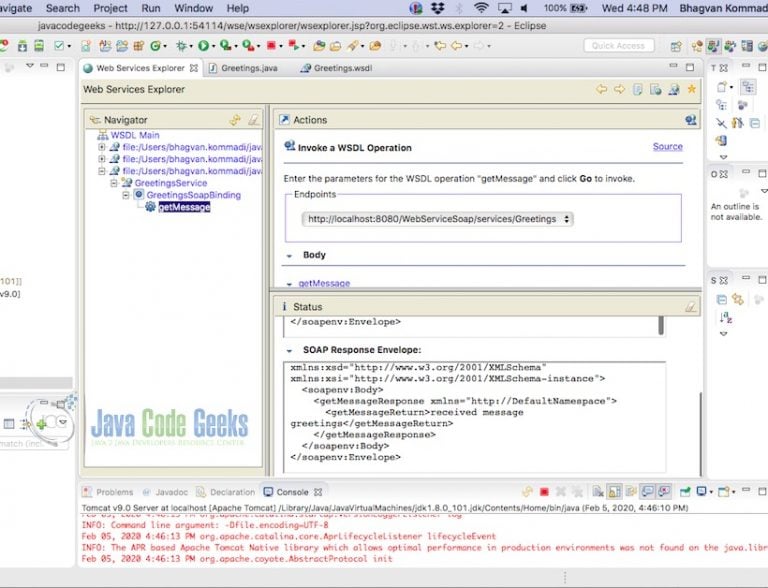The image size is (768, 588).
Task: Click the Open Console icon
Action: click(723, 491)
